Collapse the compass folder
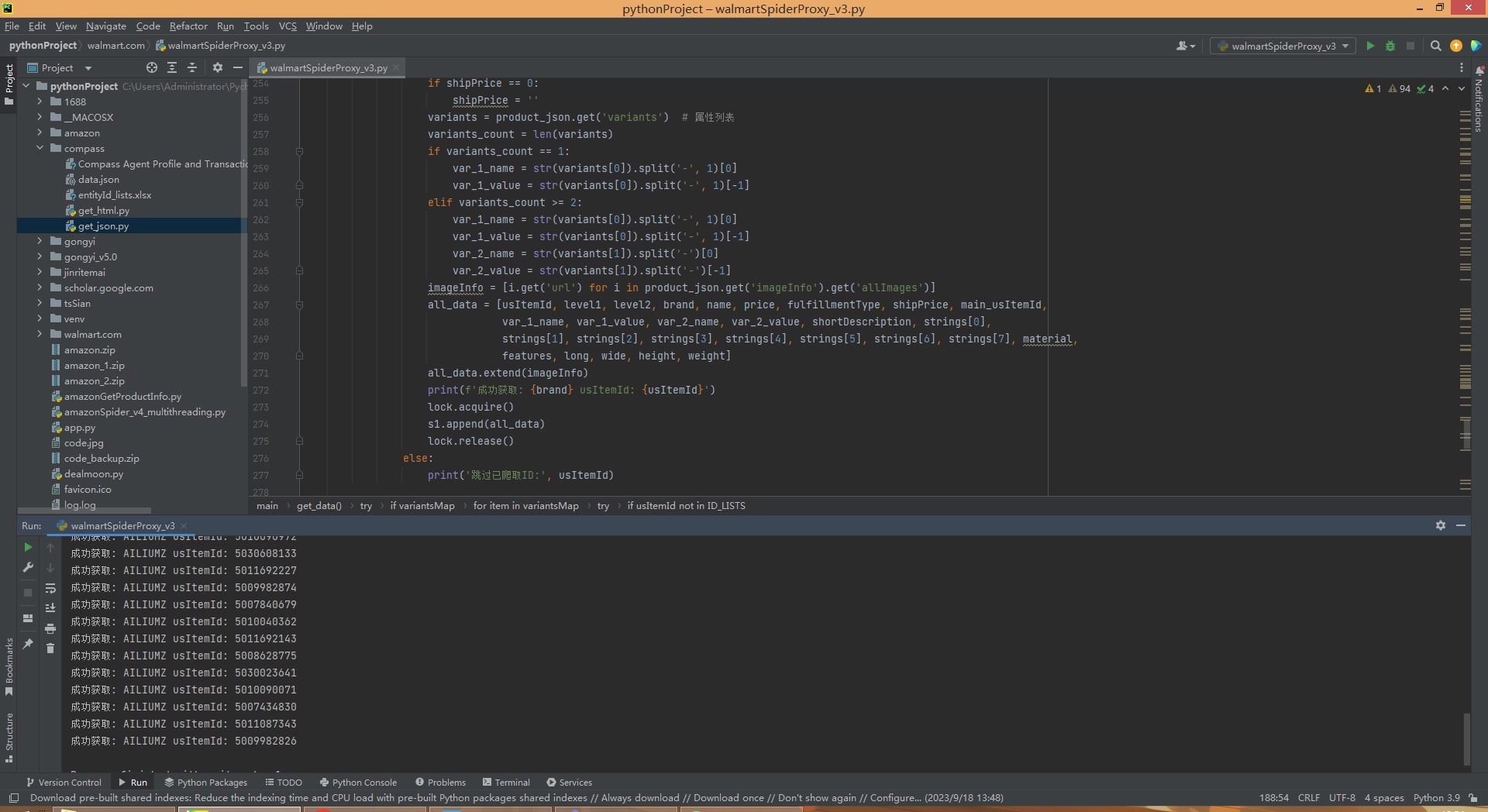Viewport: 1488px width, 812px height. (x=40, y=148)
